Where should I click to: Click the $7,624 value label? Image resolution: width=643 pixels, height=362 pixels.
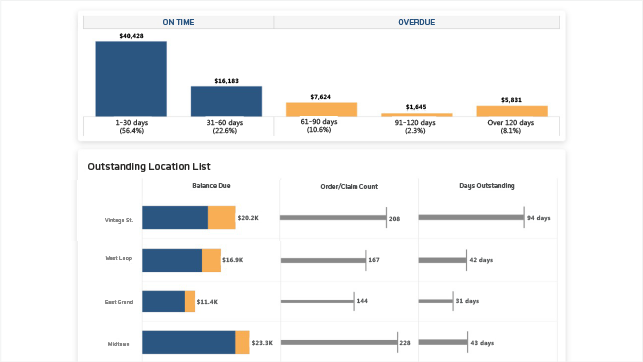[x=320, y=97]
